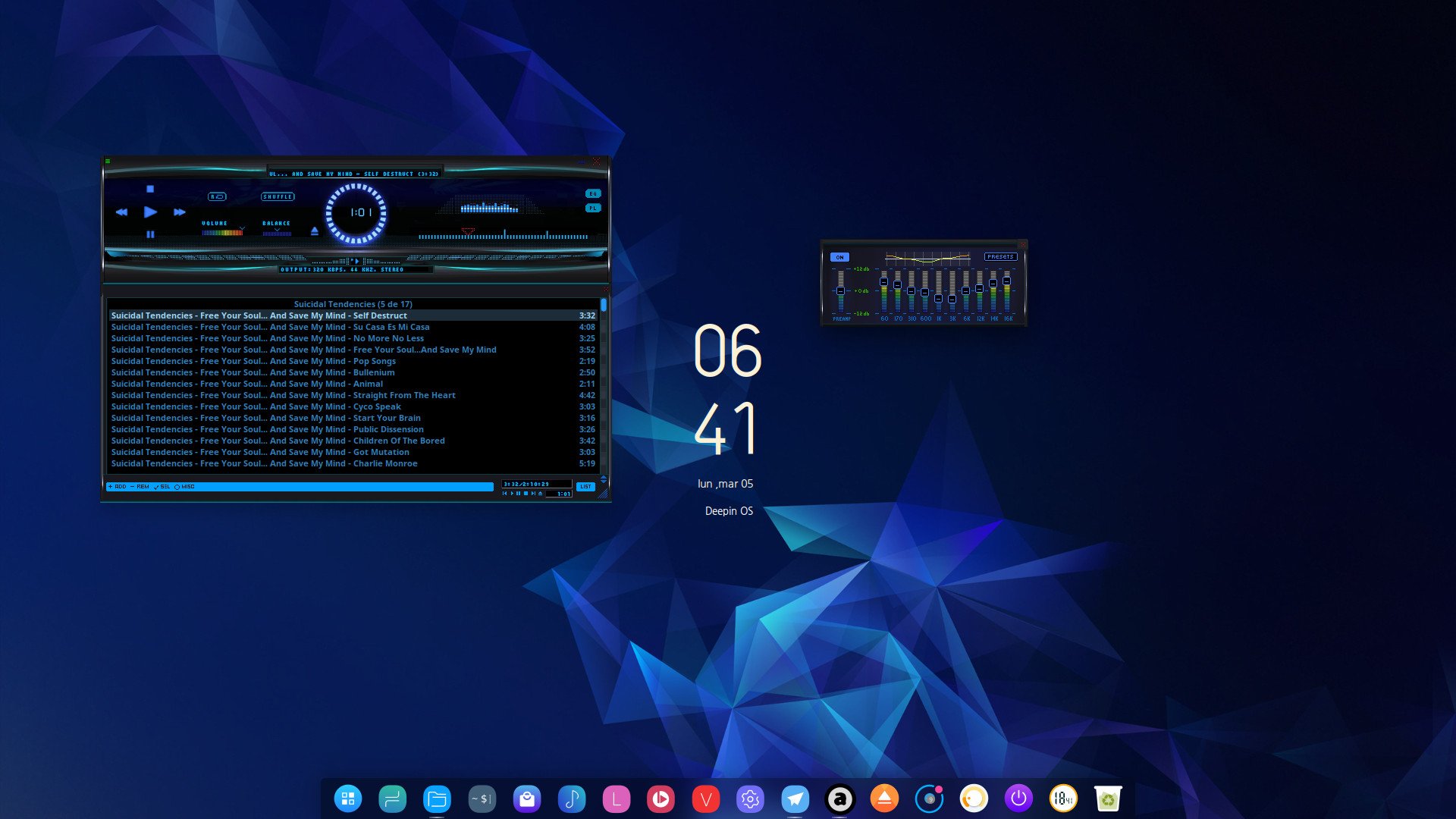Adjust the 60 Hz equalizer band slider
This screenshot has height=819, width=1456.
coord(883,291)
